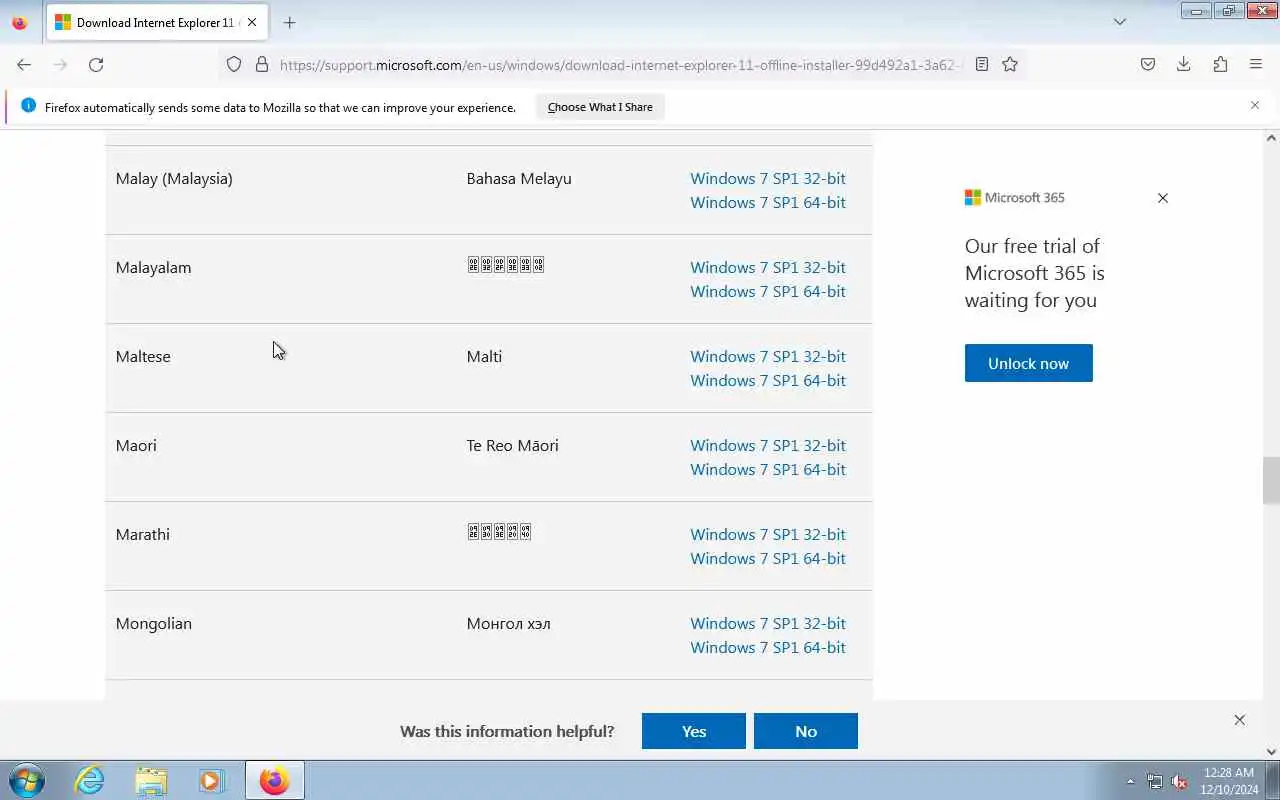
Task: Open Marathi Windows 7 SP1 64-bit link
Action: point(768,558)
